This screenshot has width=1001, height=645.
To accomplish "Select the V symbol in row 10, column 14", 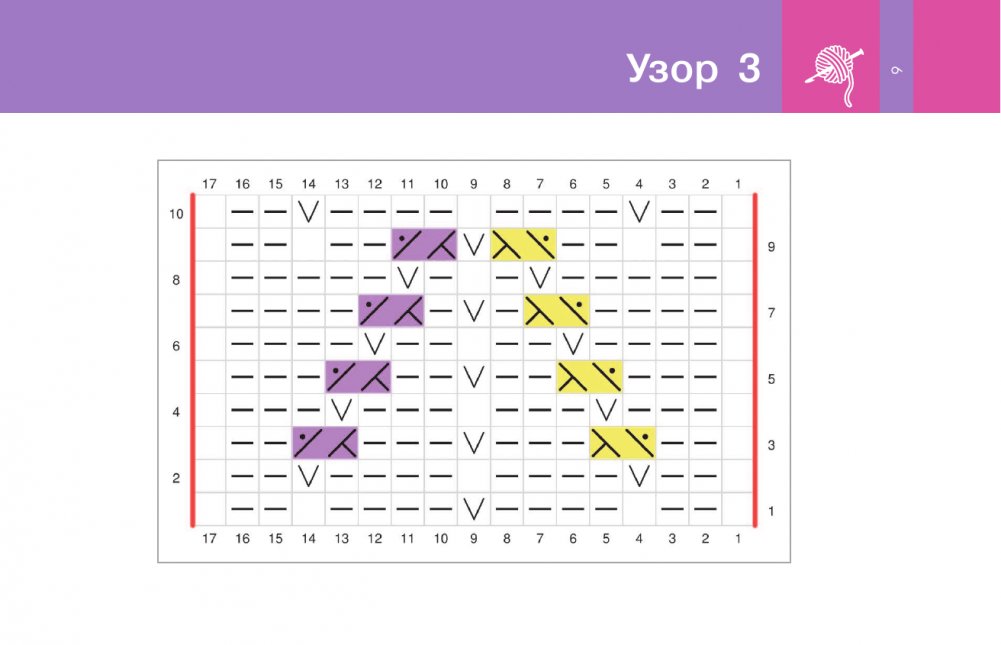I will click(x=308, y=212).
